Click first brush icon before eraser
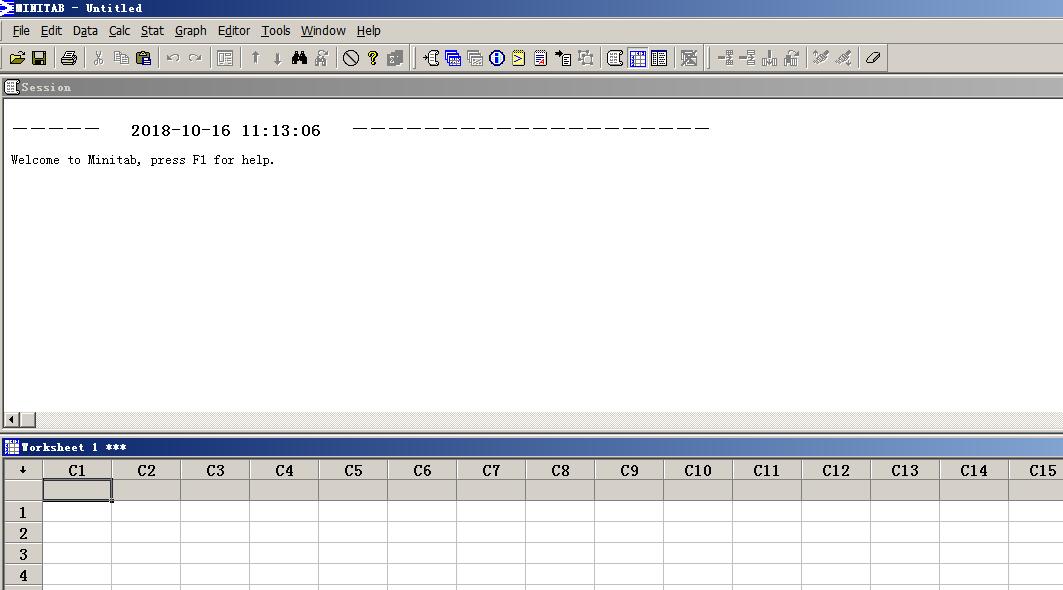Image resolution: width=1063 pixels, height=590 pixels. (x=821, y=58)
